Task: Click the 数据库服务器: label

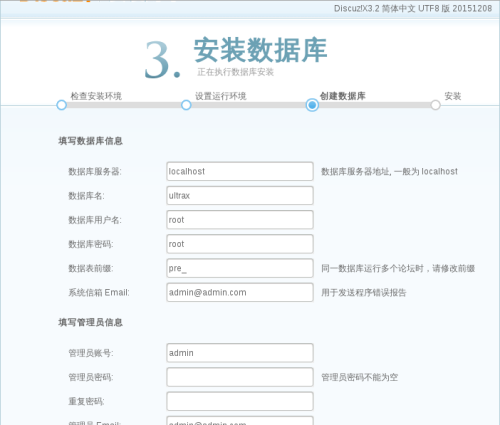Action: 95,172
